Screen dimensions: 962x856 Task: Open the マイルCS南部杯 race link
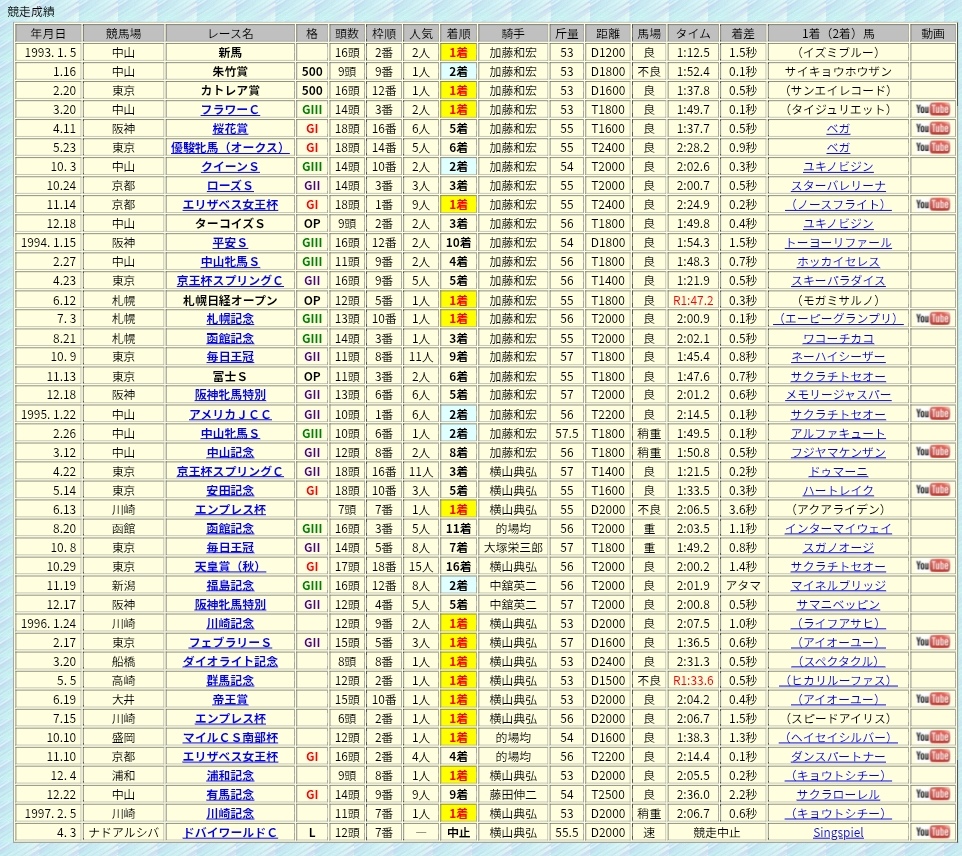coord(230,738)
